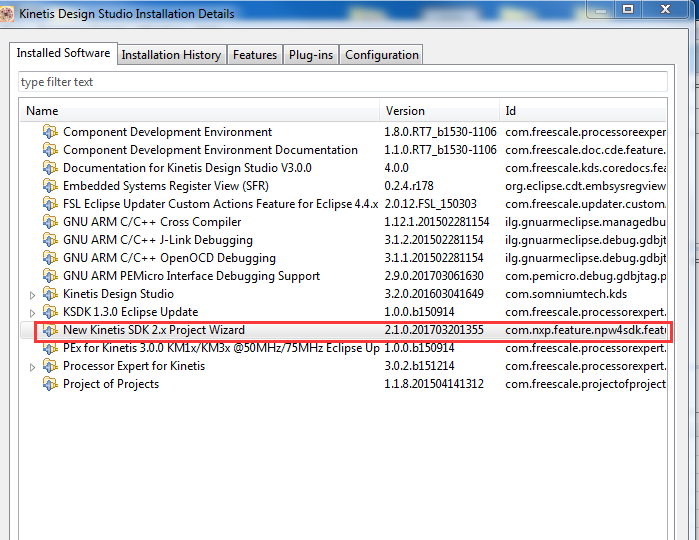Click version 3.0.2.b151214 cell
699x540 pixels.
tap(419, 366)
